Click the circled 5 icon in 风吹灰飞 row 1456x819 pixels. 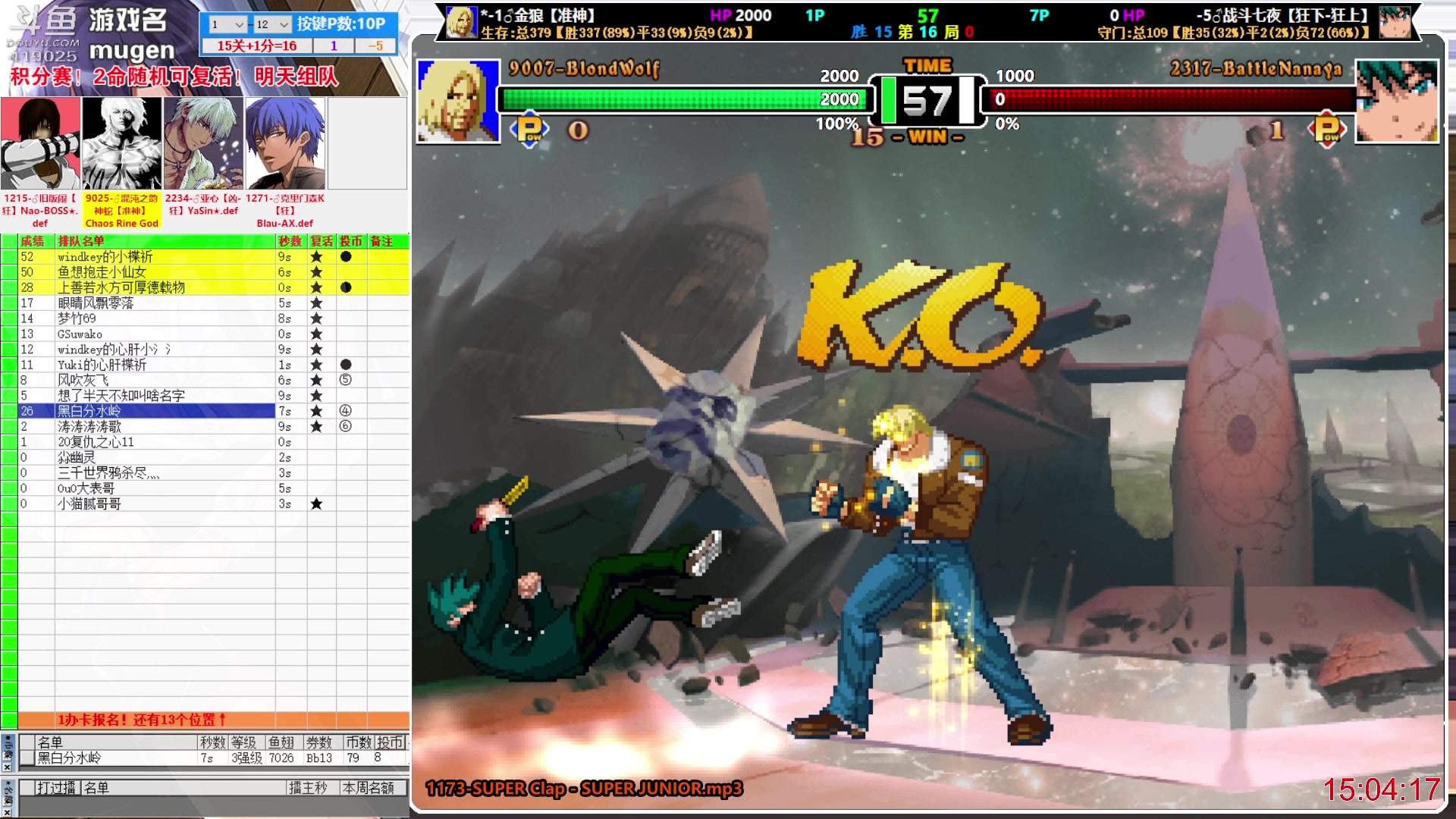point(346,380)
